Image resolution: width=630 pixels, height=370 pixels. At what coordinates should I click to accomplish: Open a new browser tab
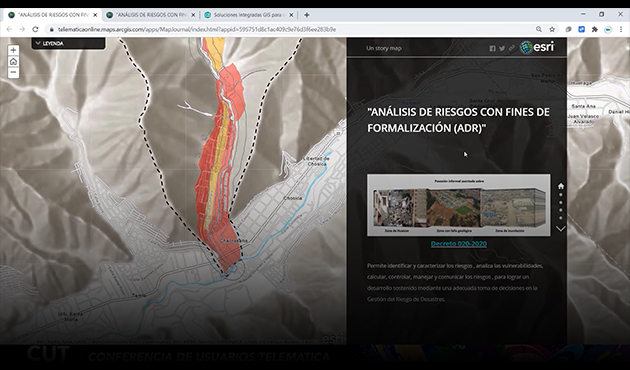pyautogui.click(x=307, y=15)
